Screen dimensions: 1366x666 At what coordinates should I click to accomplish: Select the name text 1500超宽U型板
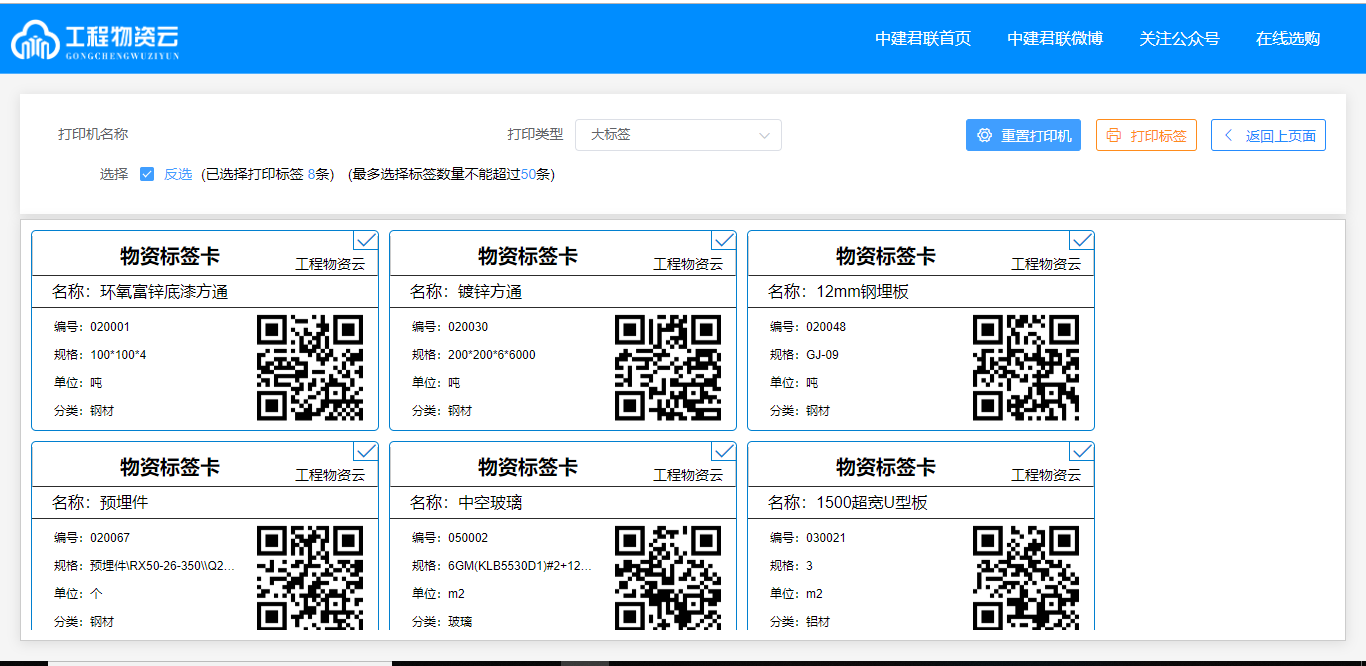[872, 503]
